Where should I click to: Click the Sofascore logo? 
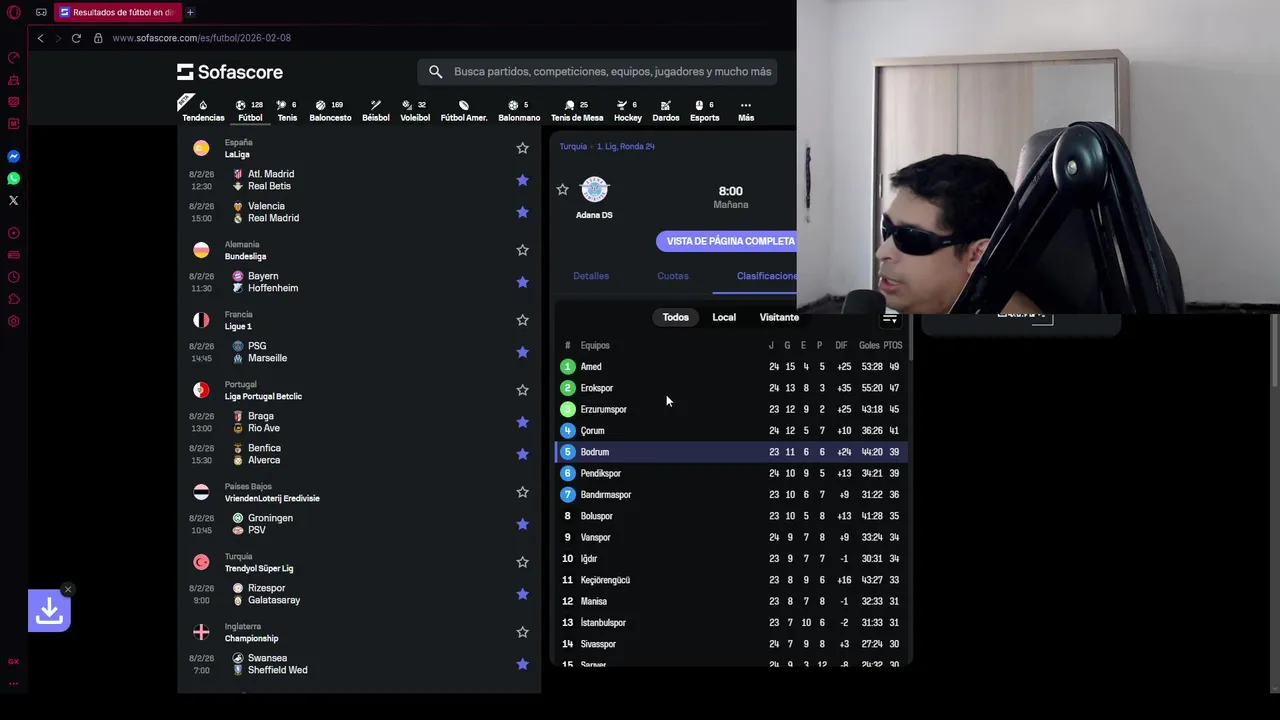click(x=230, y=72)
